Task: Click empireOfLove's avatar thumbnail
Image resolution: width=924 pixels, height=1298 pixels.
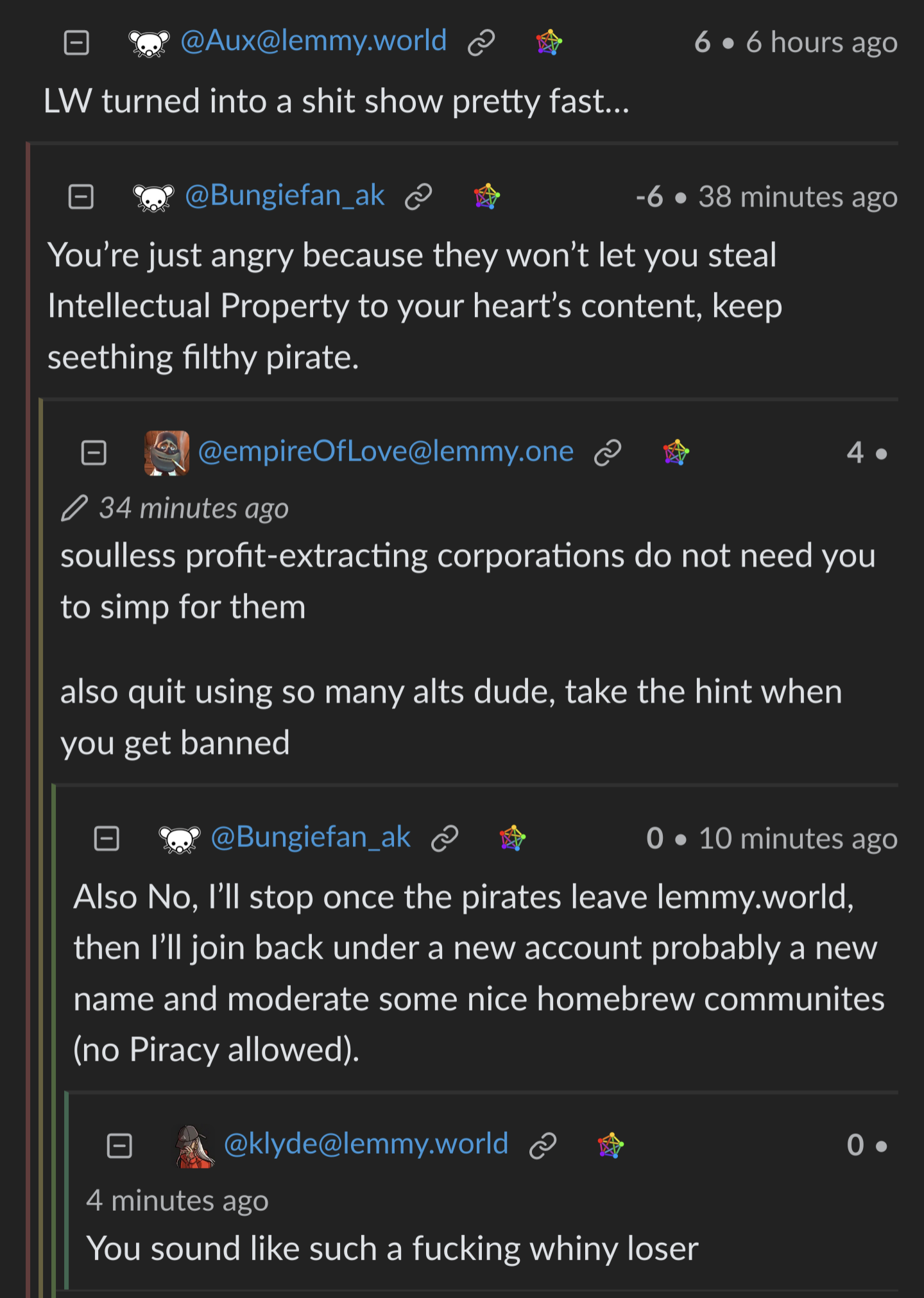Action: click(167, 453)
